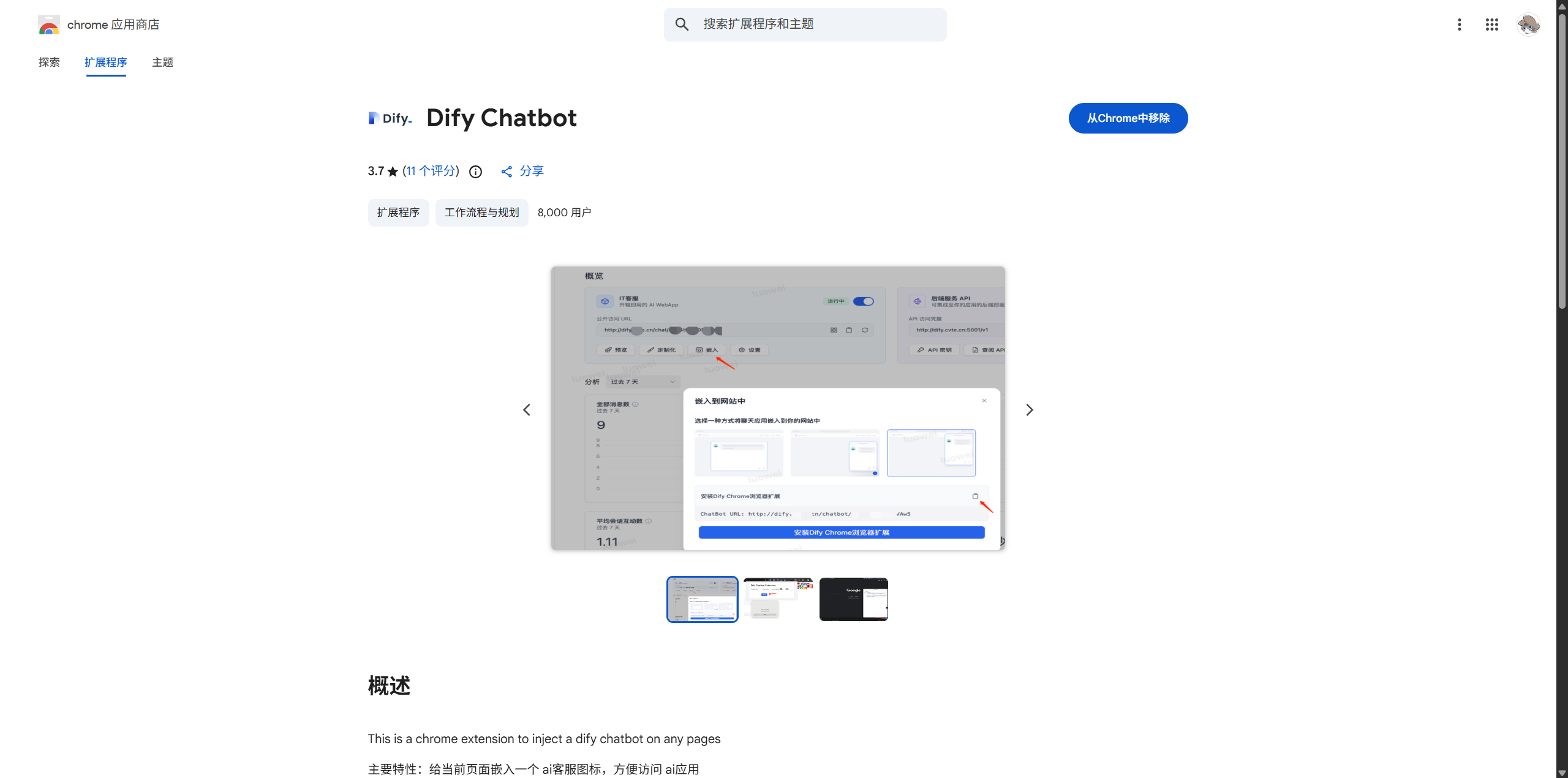Select the third dark screenshot thumbnail
This screenshot has height=778, width=1568.
click(853, 599)
